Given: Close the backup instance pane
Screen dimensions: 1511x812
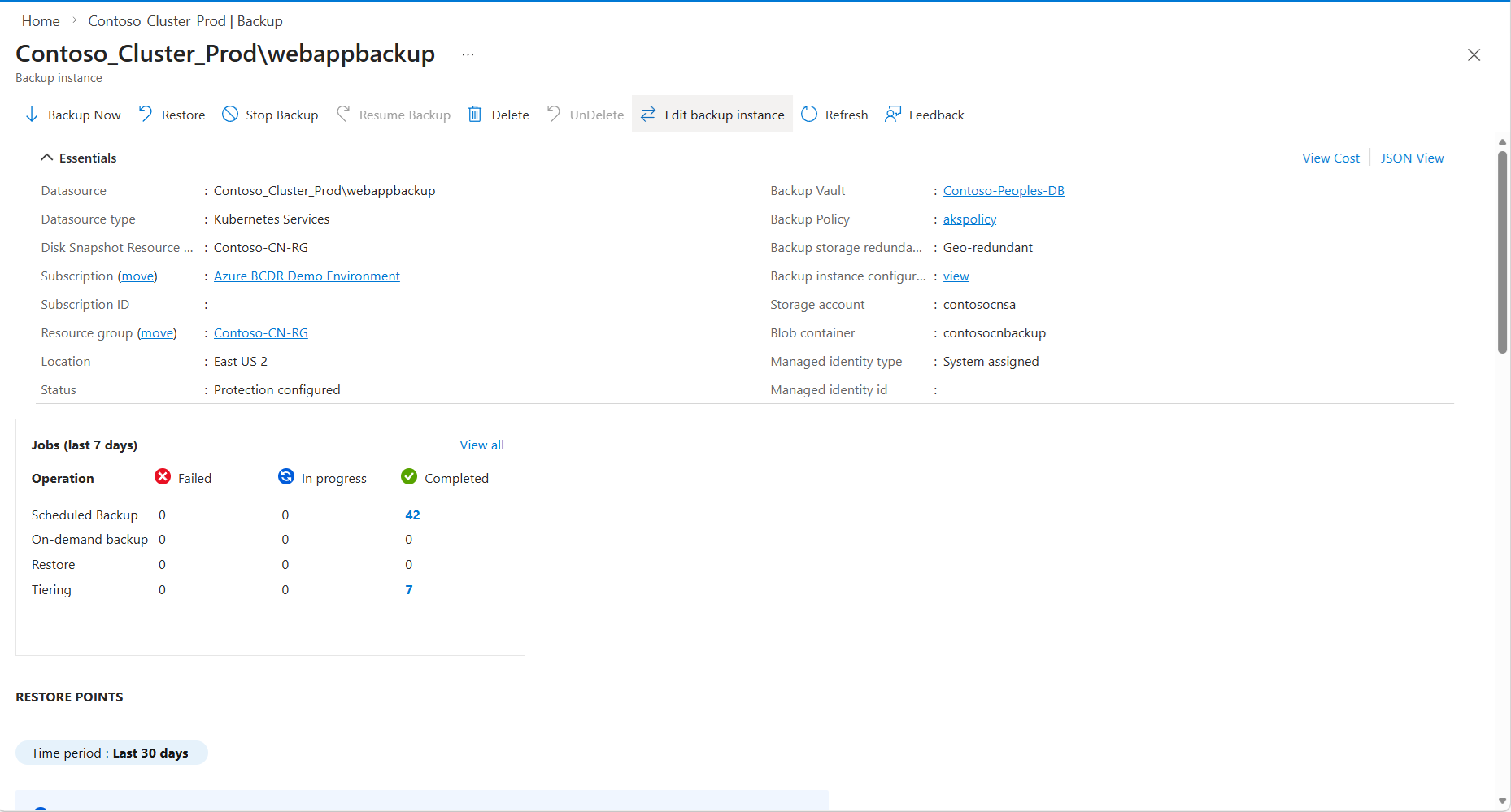Looking at the screenshot, I should pyautogui.click(x=1474, y=54).
